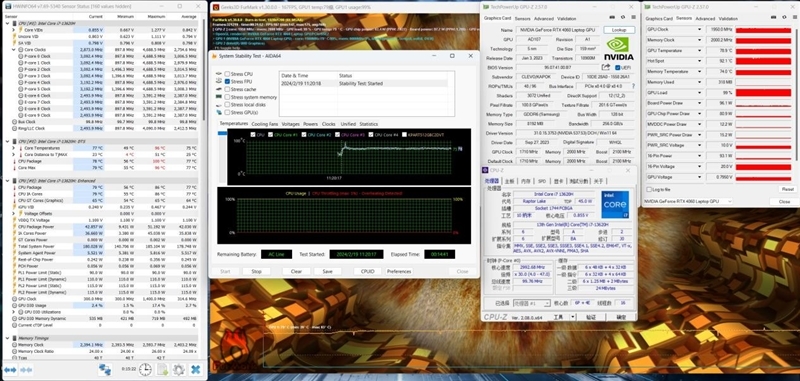
Task: Click the Lookup button in GPU-Z
Action: click(619, 30)
